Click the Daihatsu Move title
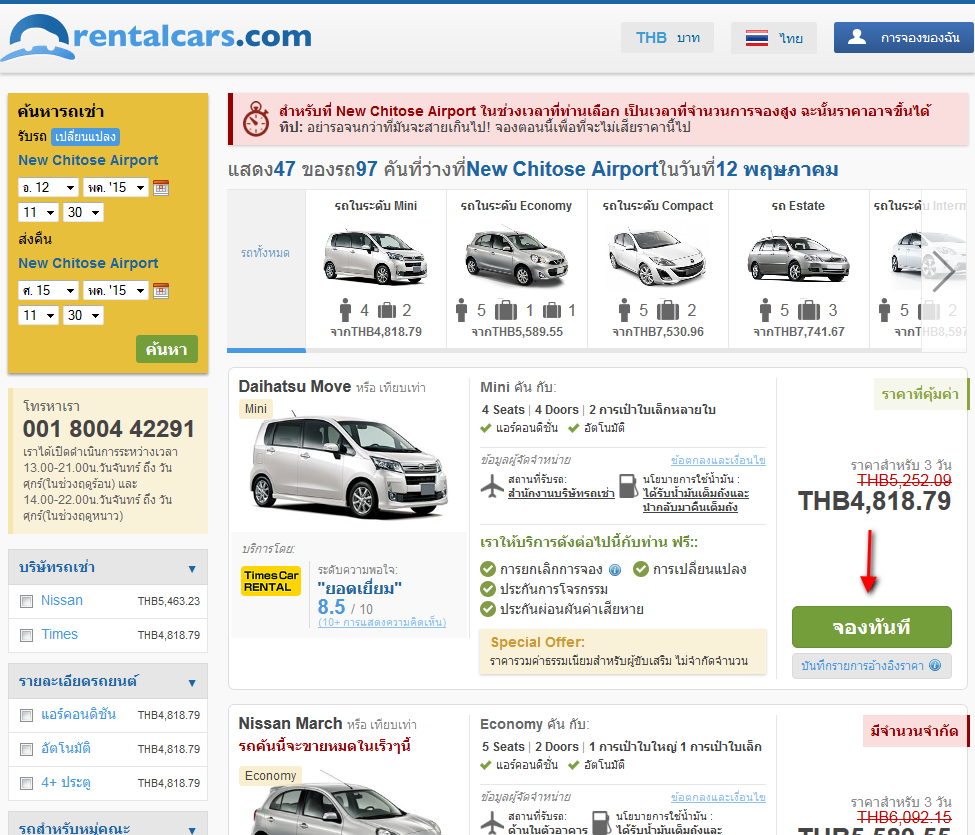 click(x=295, y=387)
